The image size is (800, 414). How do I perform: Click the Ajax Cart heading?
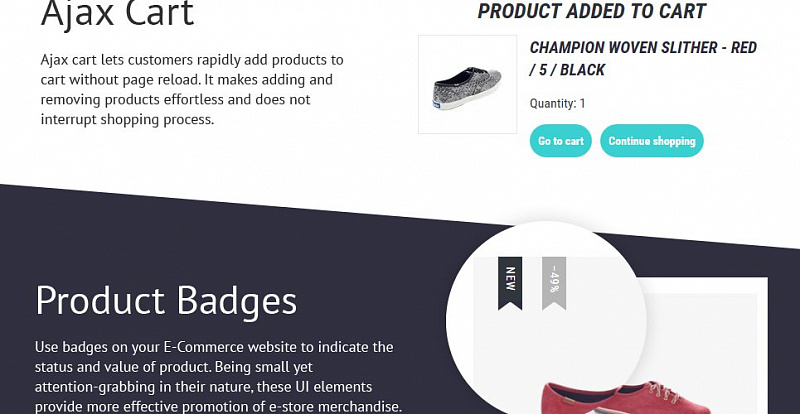tap(117, 13)
